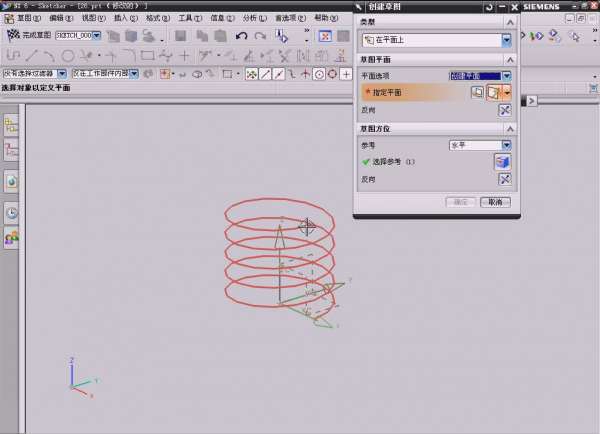Toggle the Quadrant Point snap option
Image resolution: width=600 pixels, height=434 pixels.
click(332, 74)
